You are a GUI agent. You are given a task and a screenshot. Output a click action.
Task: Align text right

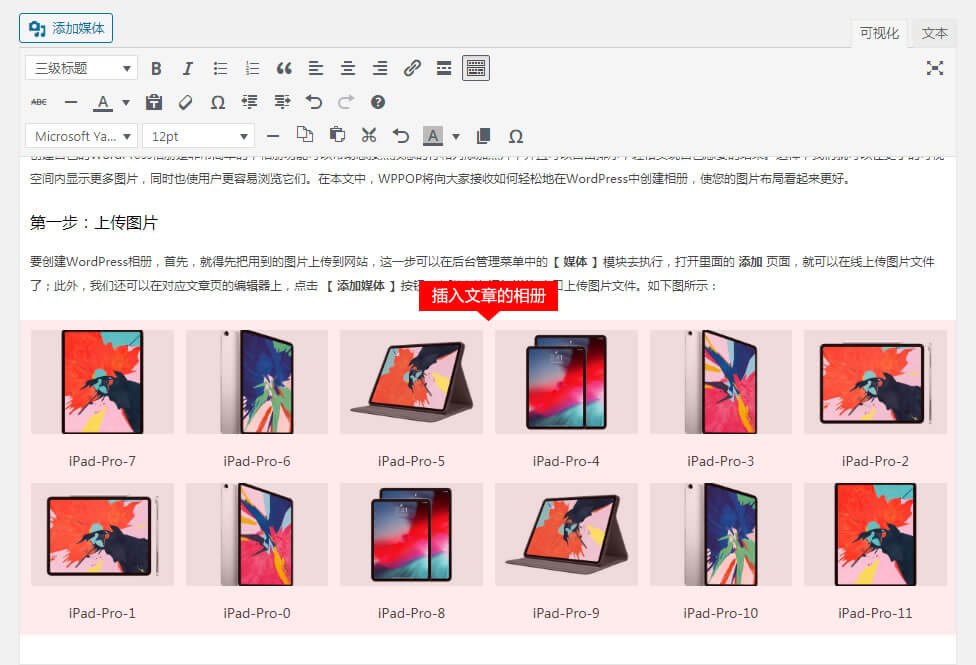[380, 68]
